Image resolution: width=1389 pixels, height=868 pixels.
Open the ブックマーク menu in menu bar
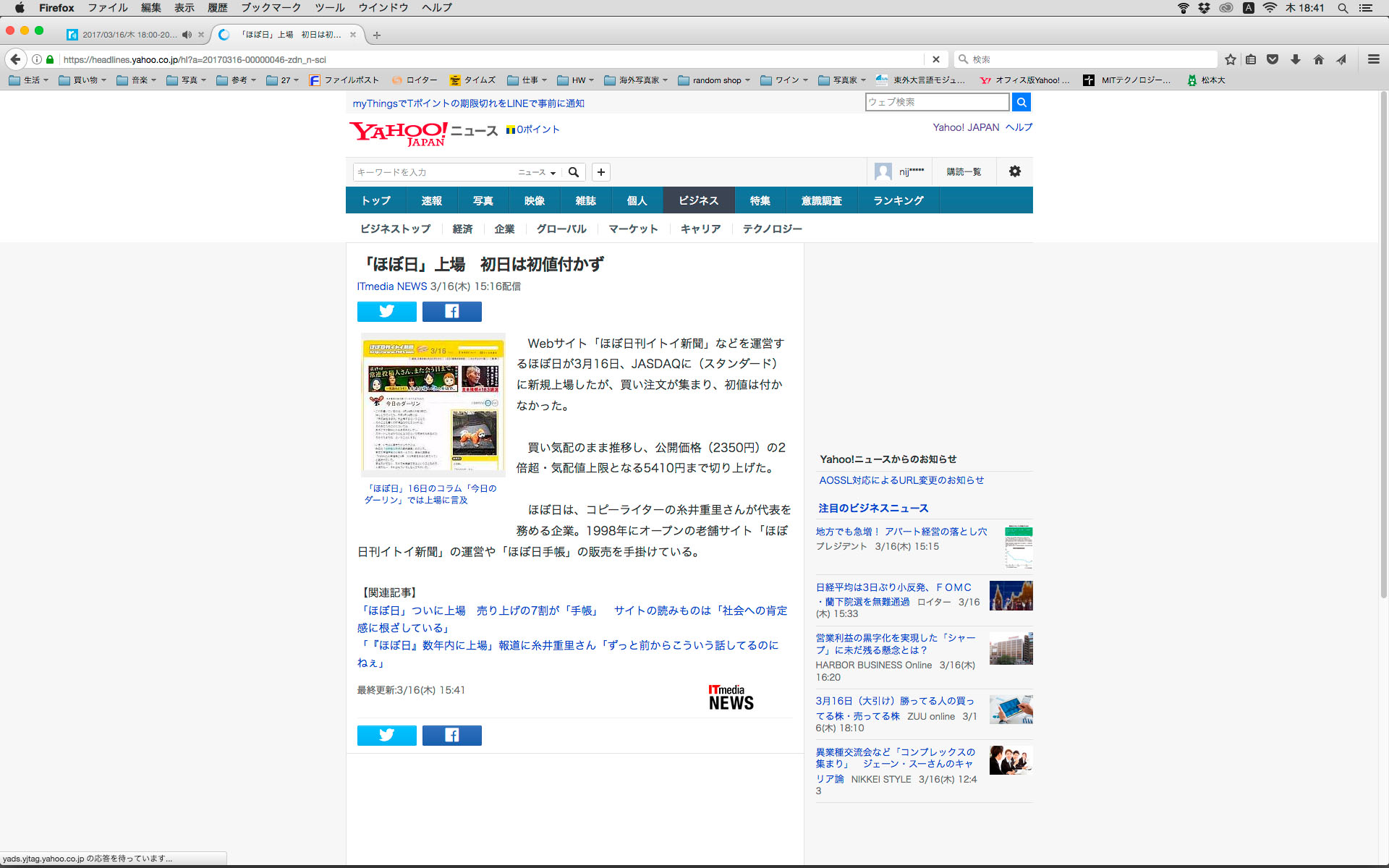click(271, 8)
